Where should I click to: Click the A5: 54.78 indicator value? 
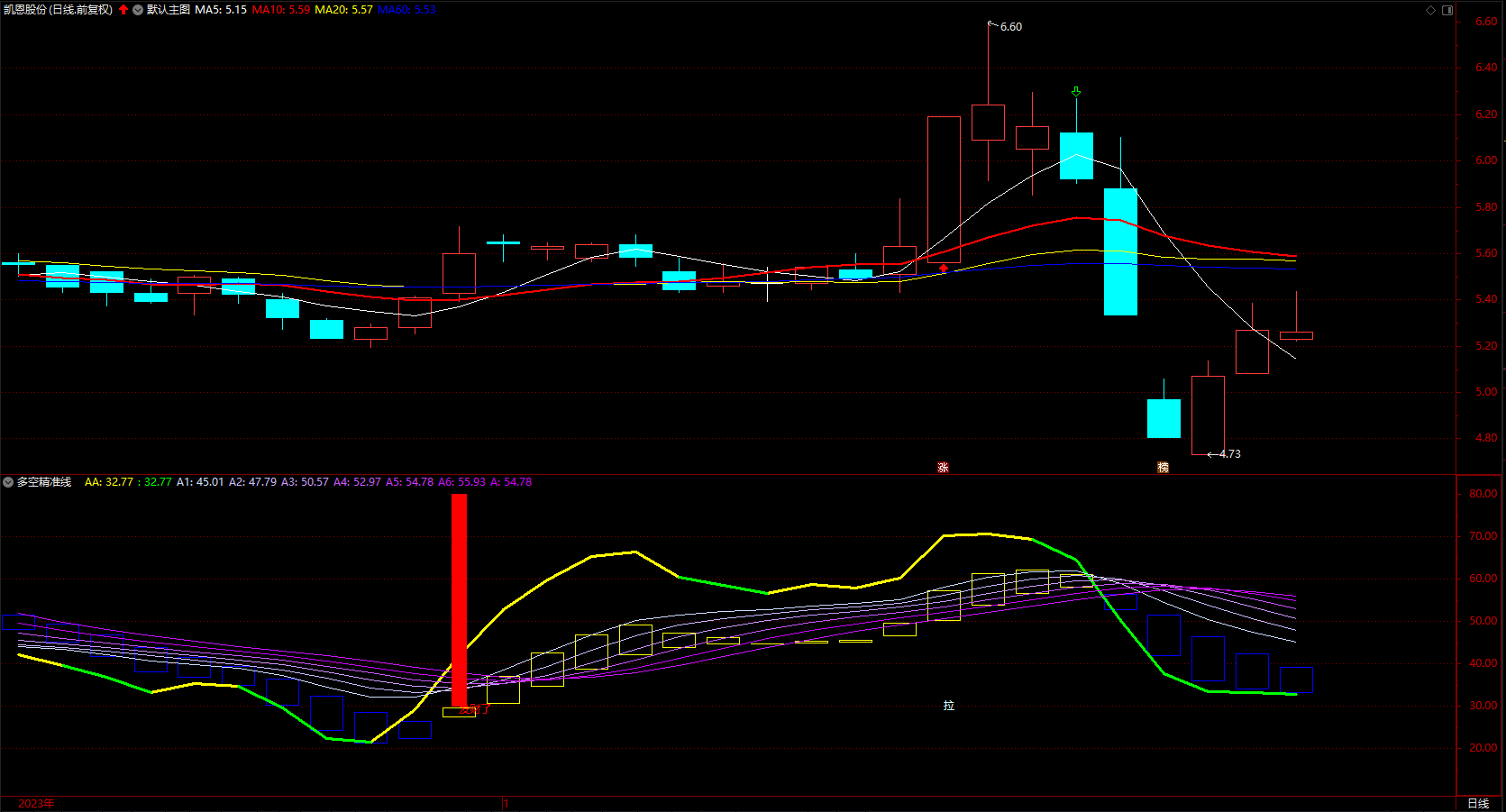pyautogui.click(x=409, y=482)
